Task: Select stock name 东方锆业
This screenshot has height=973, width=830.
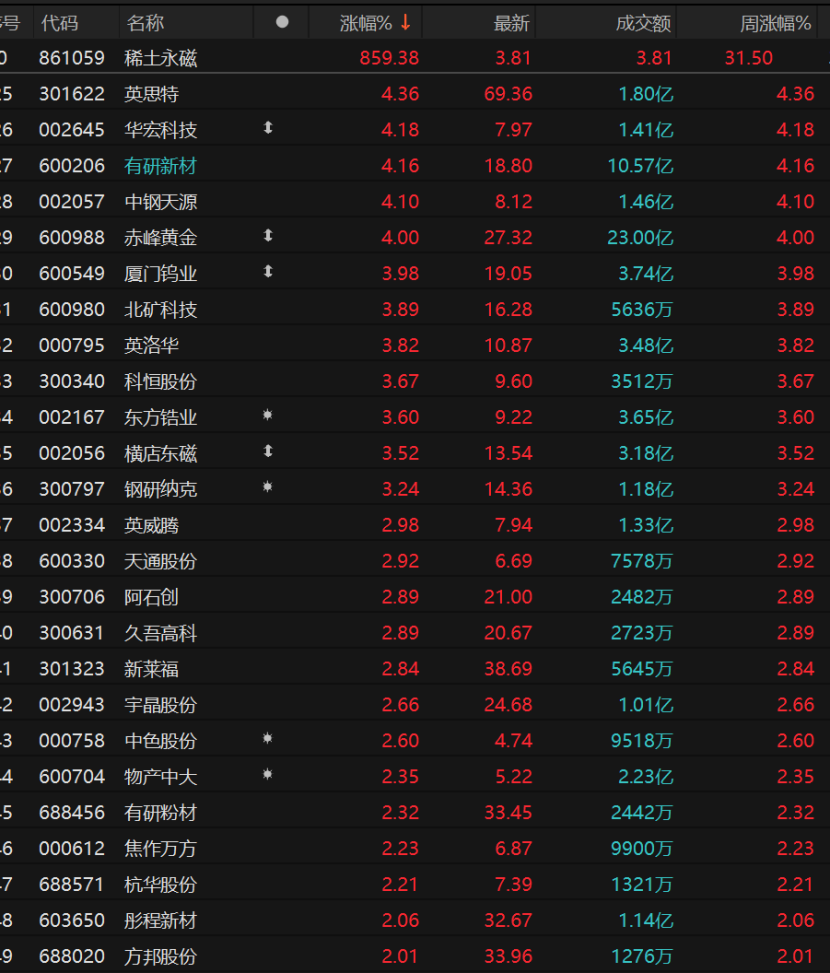Action: coord(161,417)
